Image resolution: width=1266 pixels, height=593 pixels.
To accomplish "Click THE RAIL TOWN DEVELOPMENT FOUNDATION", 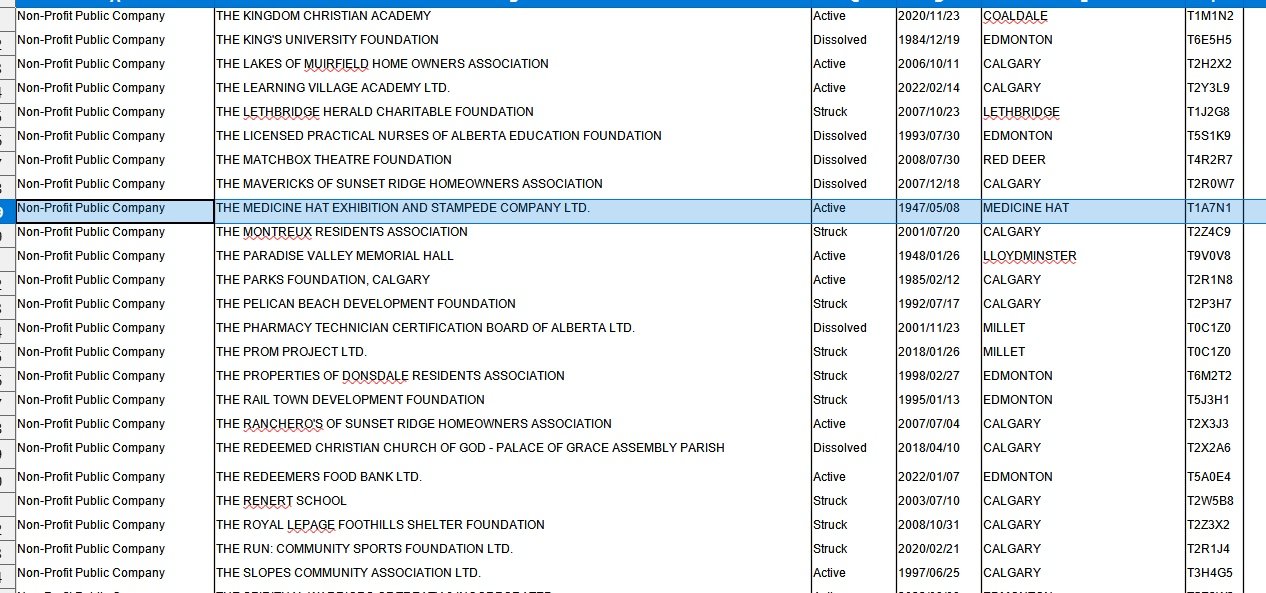I will [x=512, y=400].
